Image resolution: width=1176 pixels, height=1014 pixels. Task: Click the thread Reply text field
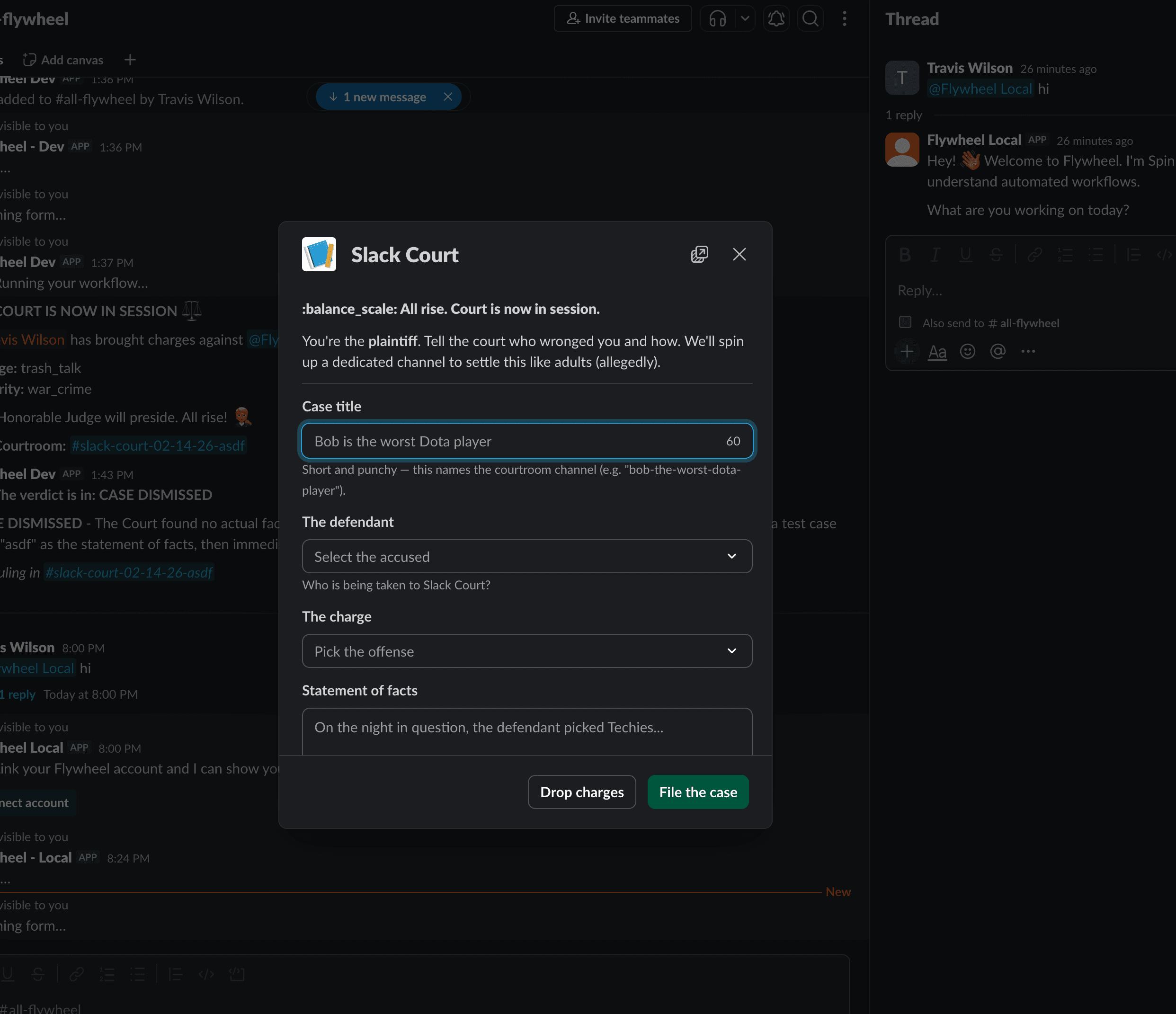pos(1031,291)
